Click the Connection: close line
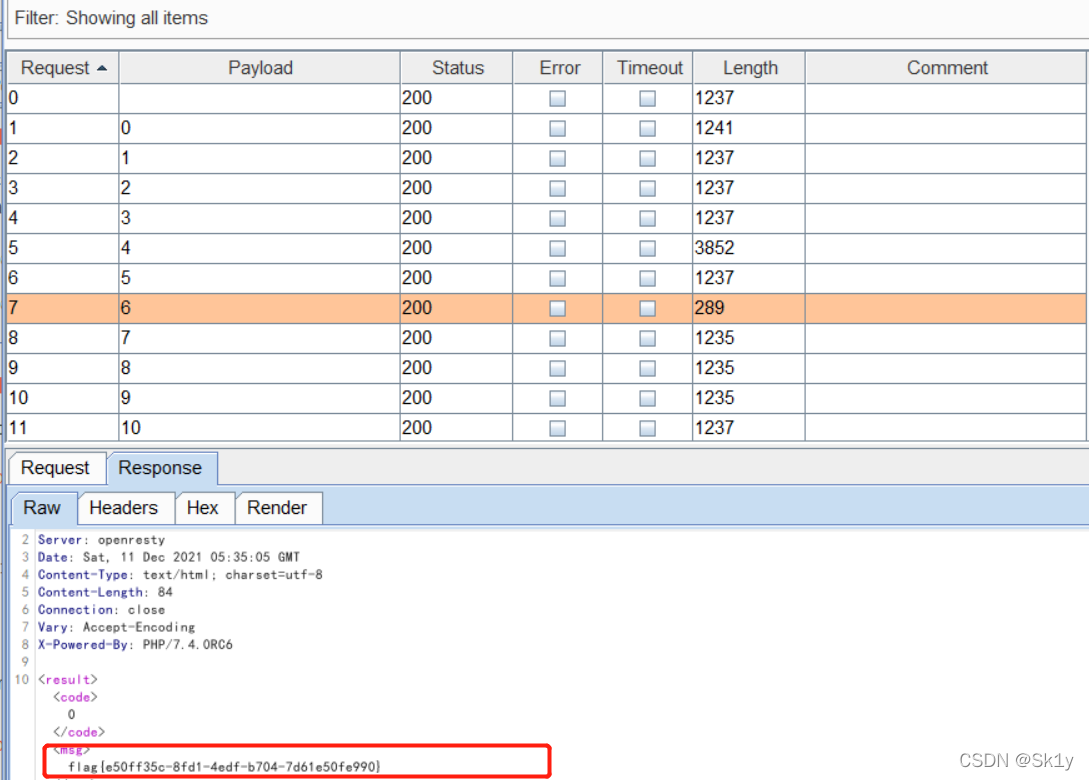This screenshot has height=780, width=1089. click(101, 609)
